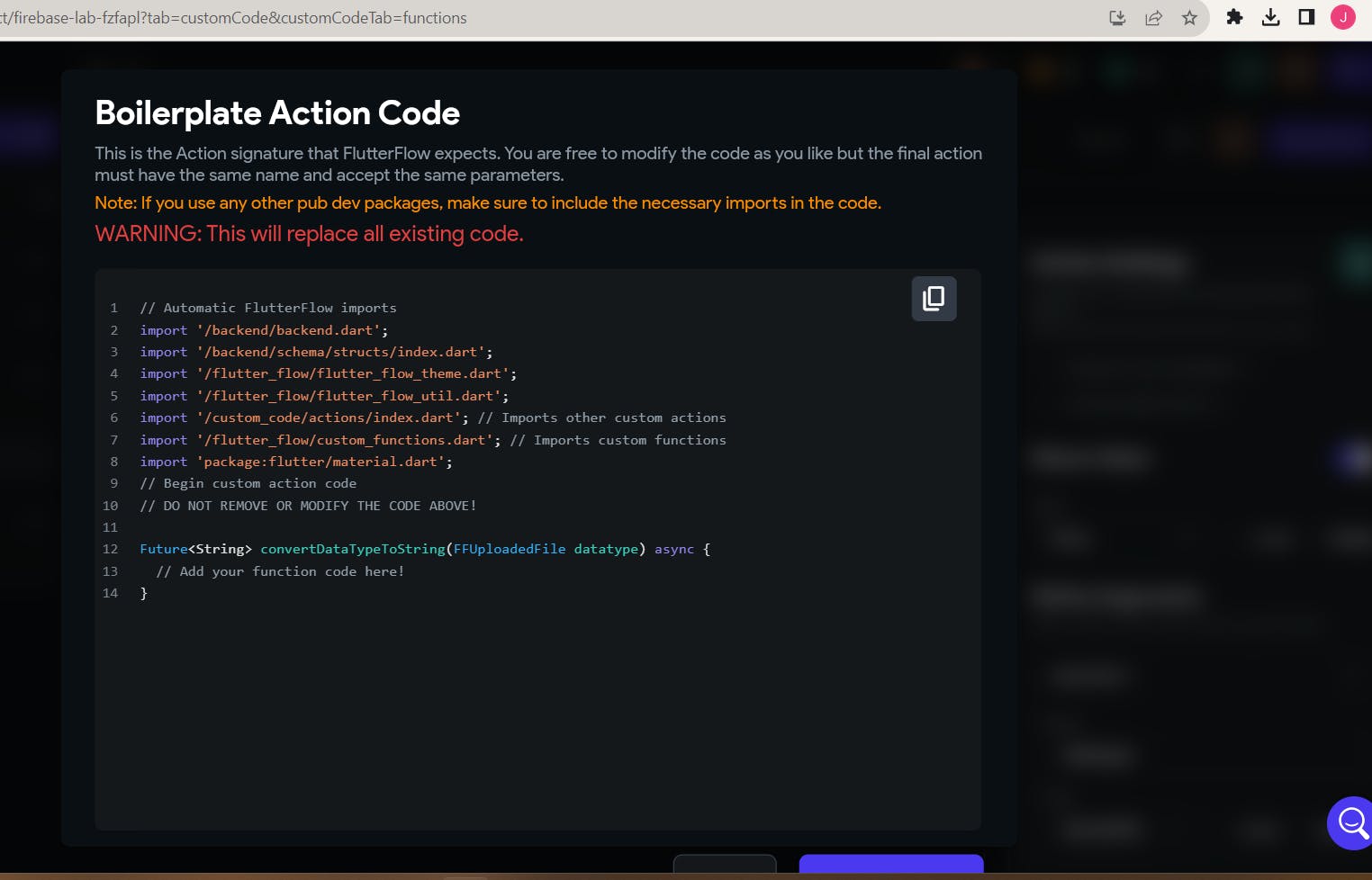
Task: Click the '// Automatic FlutterFlow imports' comment line
Action: click(x=268, y=308)
